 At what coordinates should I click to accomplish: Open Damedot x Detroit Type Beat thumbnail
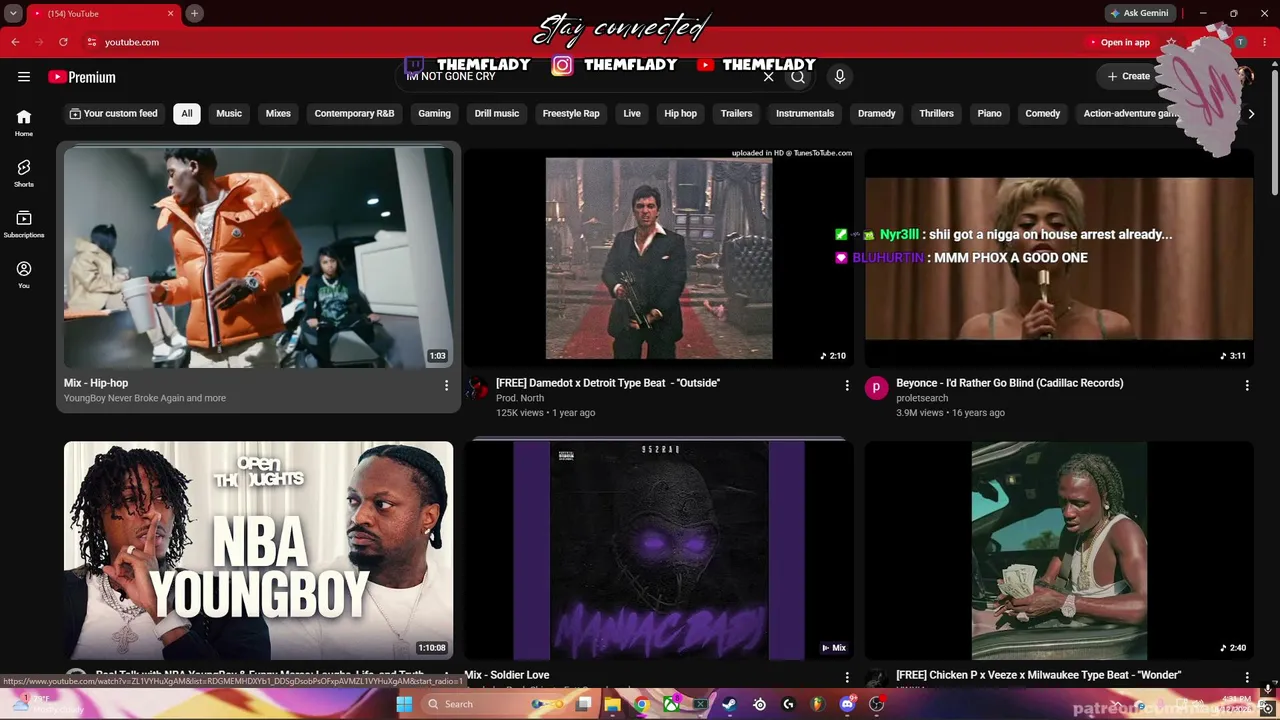659,257
